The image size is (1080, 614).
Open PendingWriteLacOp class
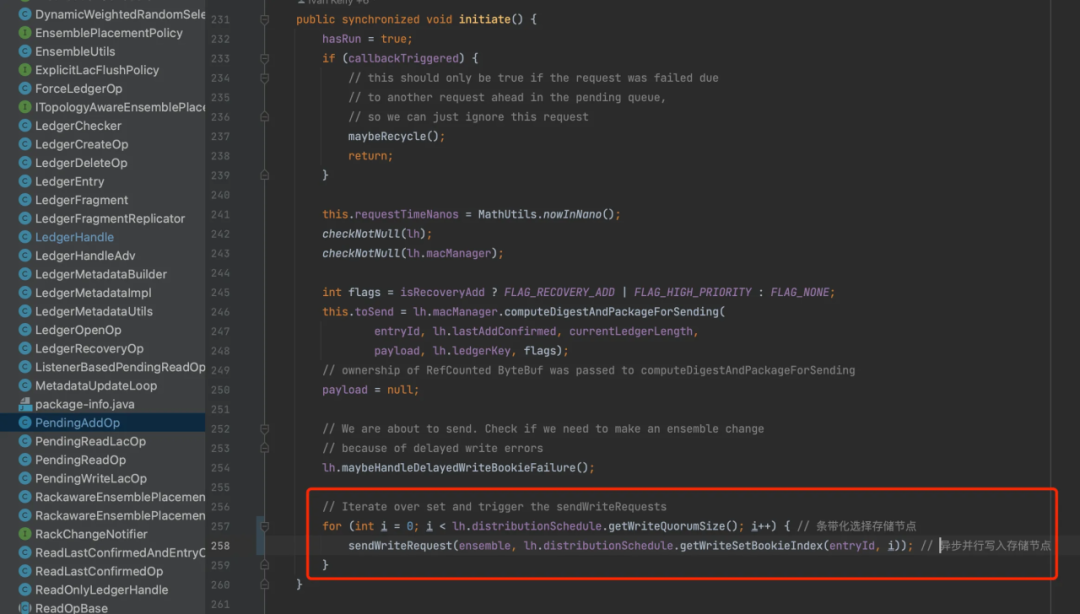91,479
